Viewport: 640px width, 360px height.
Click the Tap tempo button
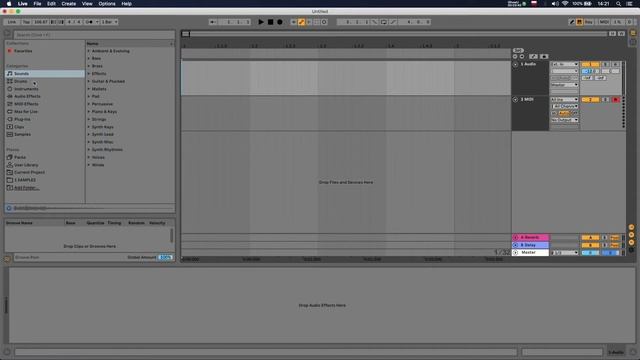[x=26, y=22]
